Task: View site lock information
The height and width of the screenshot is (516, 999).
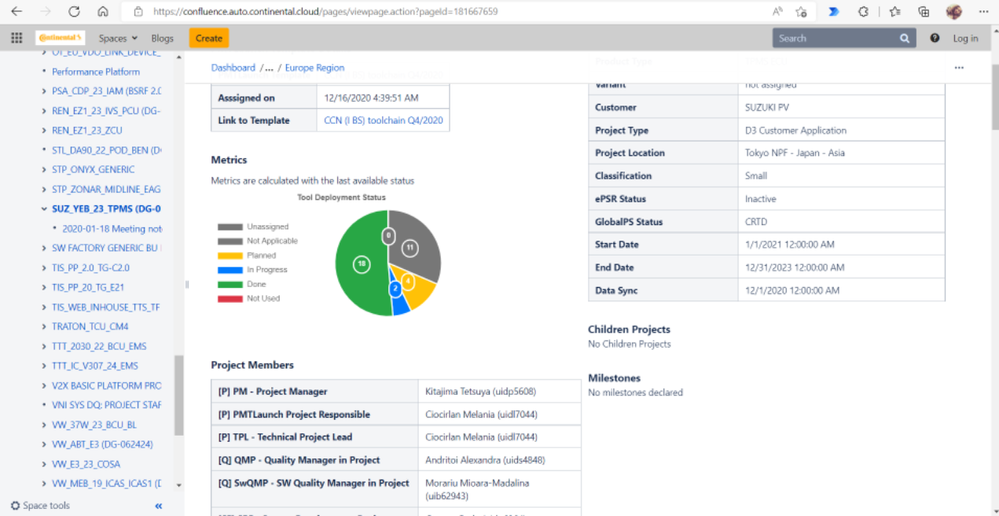Action: tap(136, 11)
